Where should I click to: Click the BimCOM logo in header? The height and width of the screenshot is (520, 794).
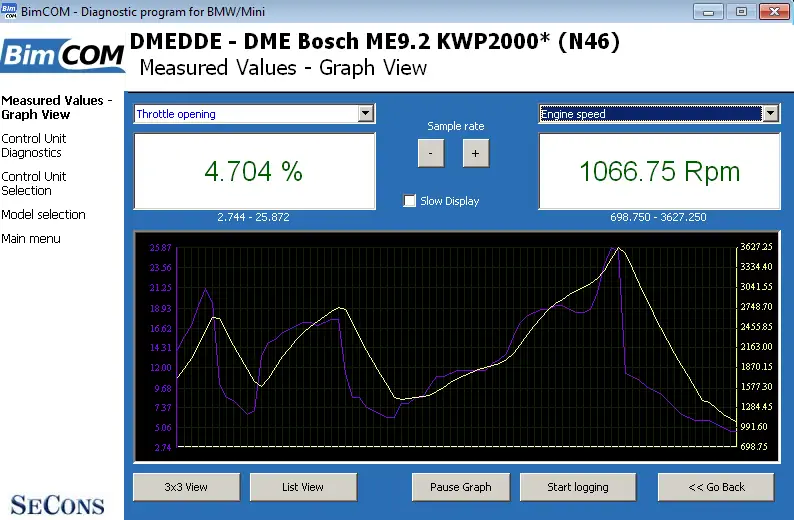point(63,55)
